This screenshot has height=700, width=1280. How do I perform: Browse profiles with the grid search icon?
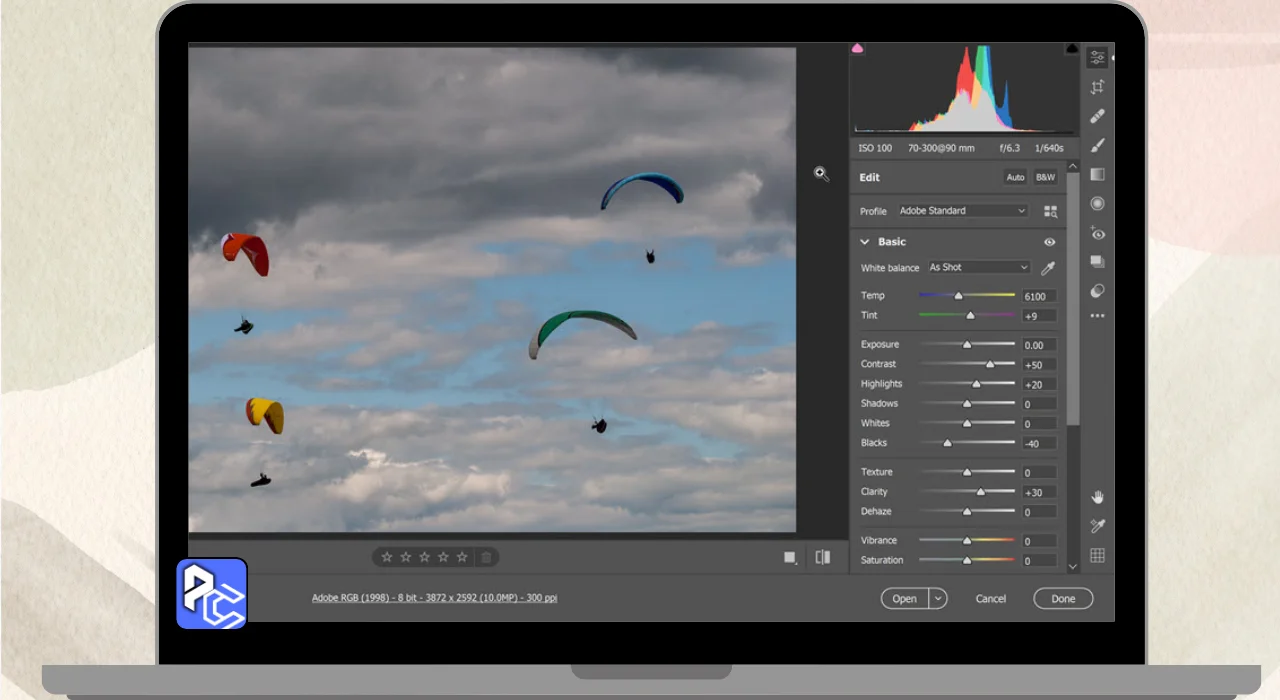(1050, 211)
